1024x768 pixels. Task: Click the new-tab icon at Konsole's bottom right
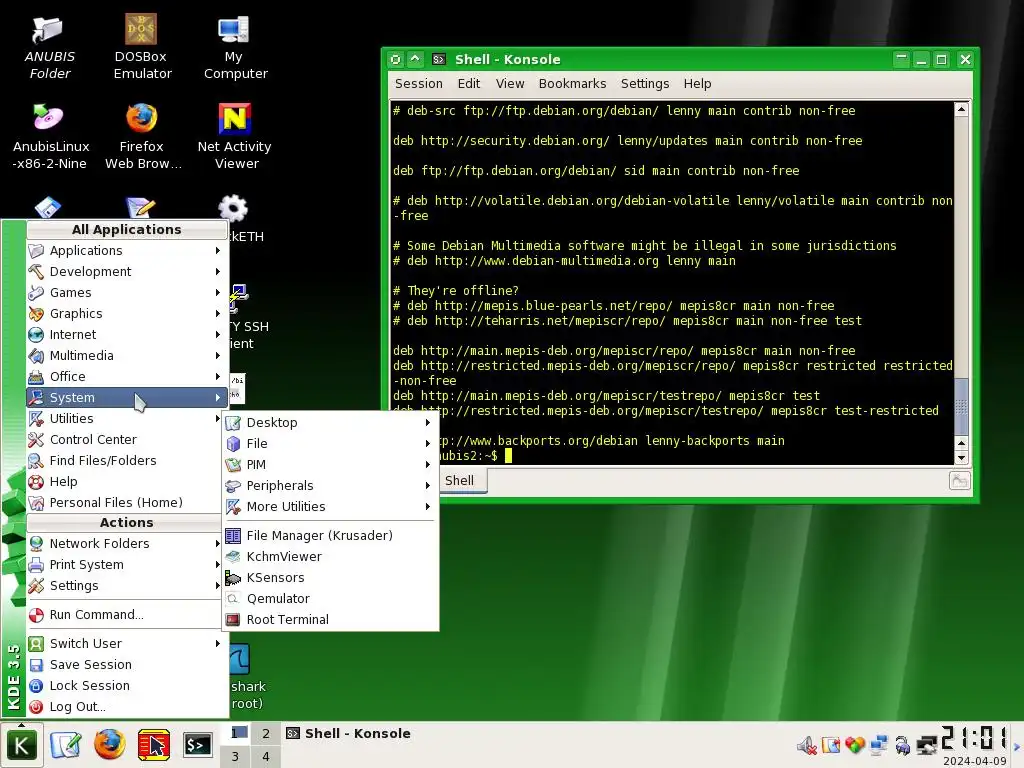(x=959, y=481)
